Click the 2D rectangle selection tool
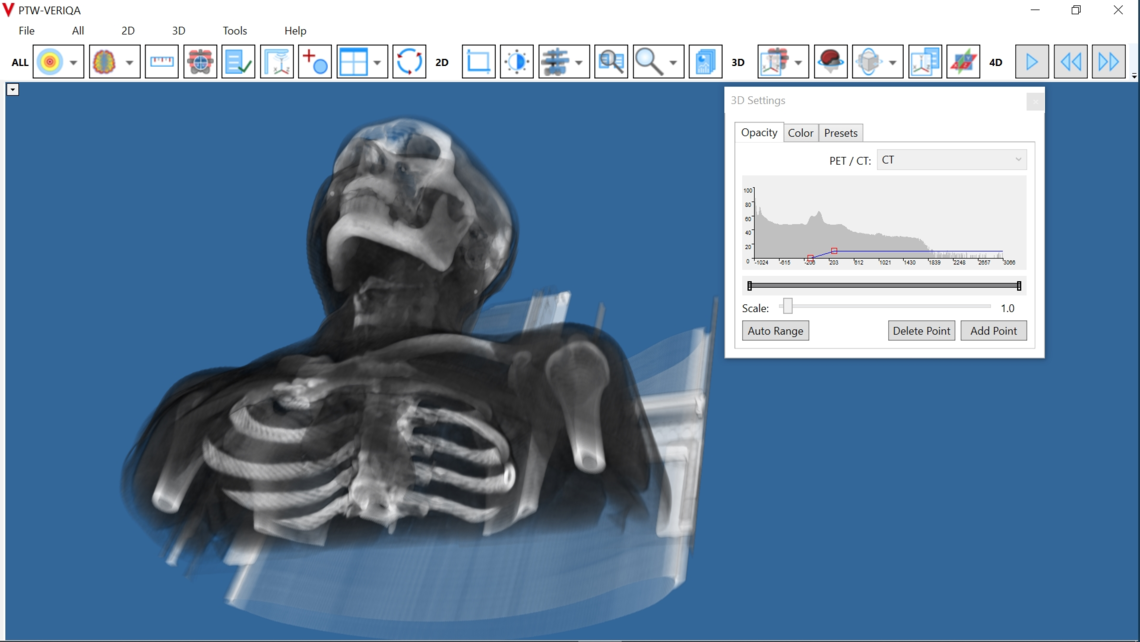 [x=477, y=61]
